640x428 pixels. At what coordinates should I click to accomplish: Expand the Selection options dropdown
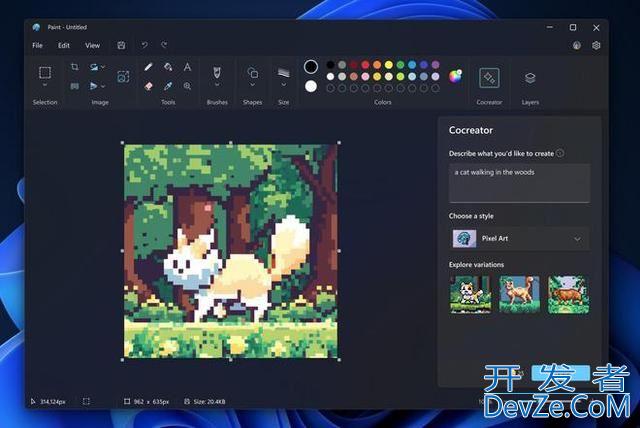coord(45,85)
